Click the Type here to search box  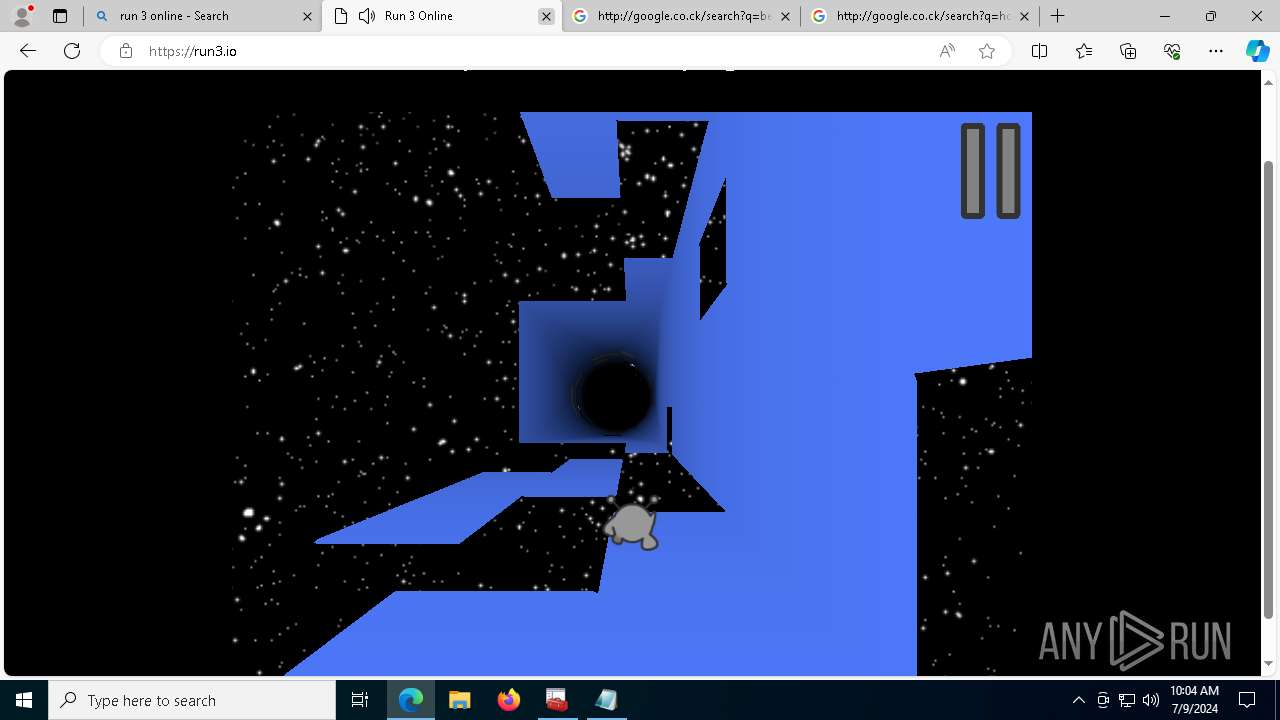(x=192, y=700)
